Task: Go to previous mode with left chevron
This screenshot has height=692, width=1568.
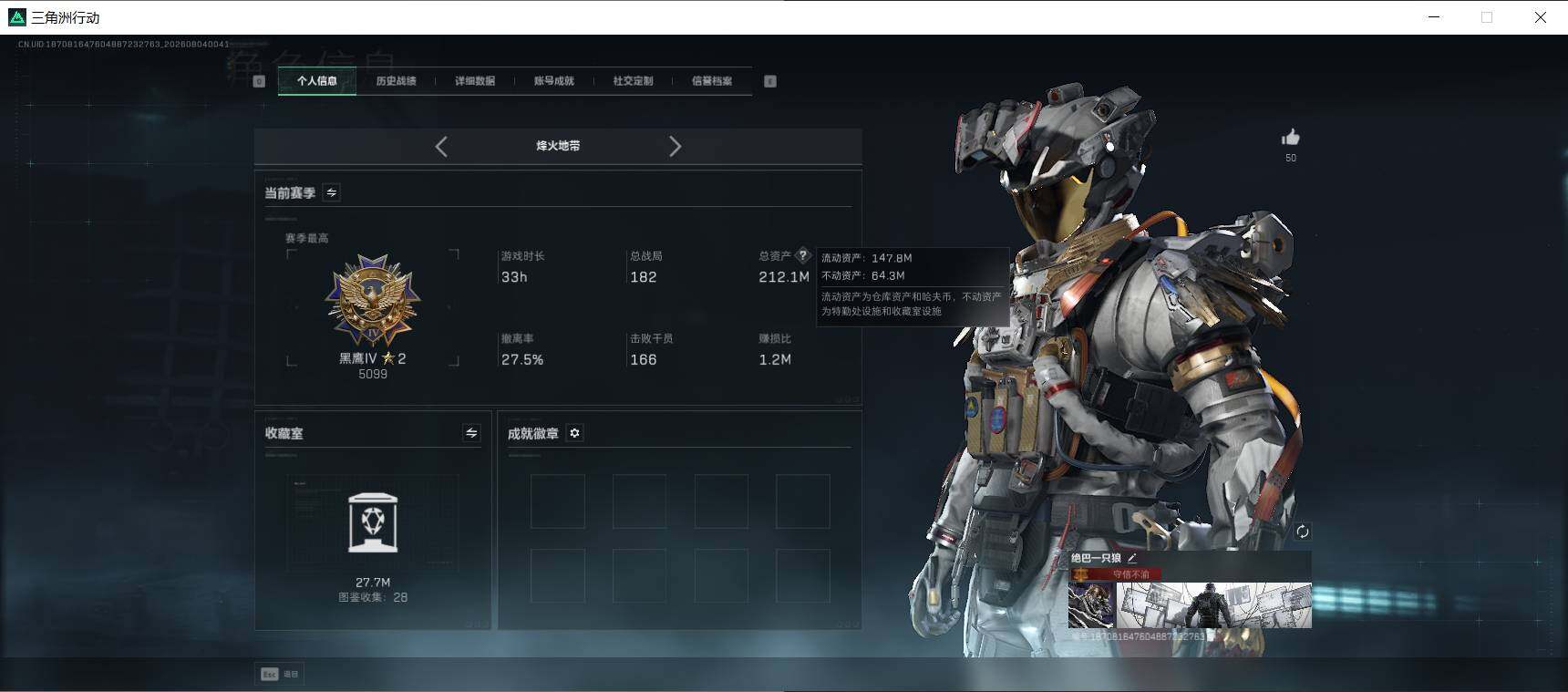Action: point(441,147)
